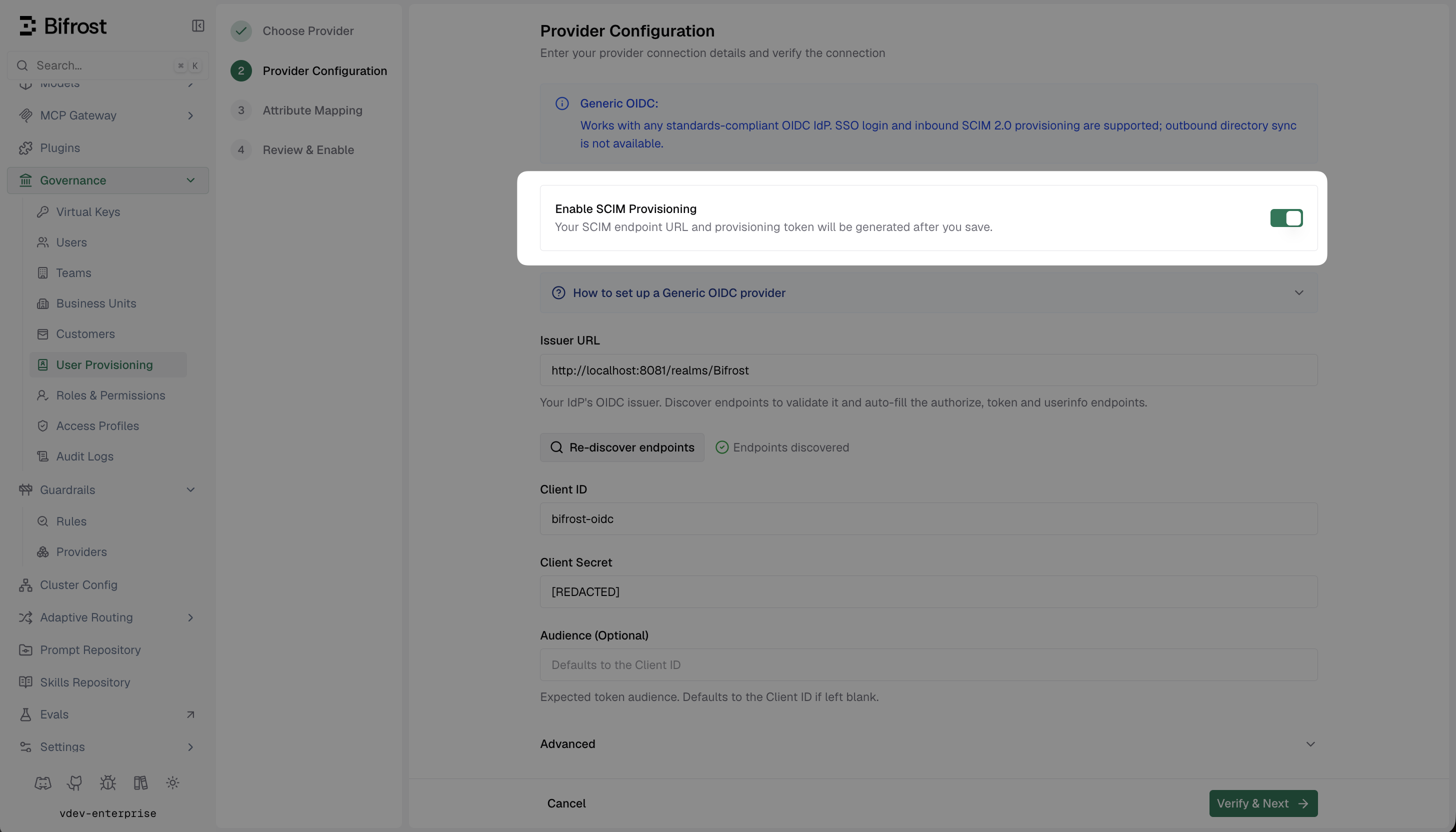Go to the Choose Provider step

point(292,31)
